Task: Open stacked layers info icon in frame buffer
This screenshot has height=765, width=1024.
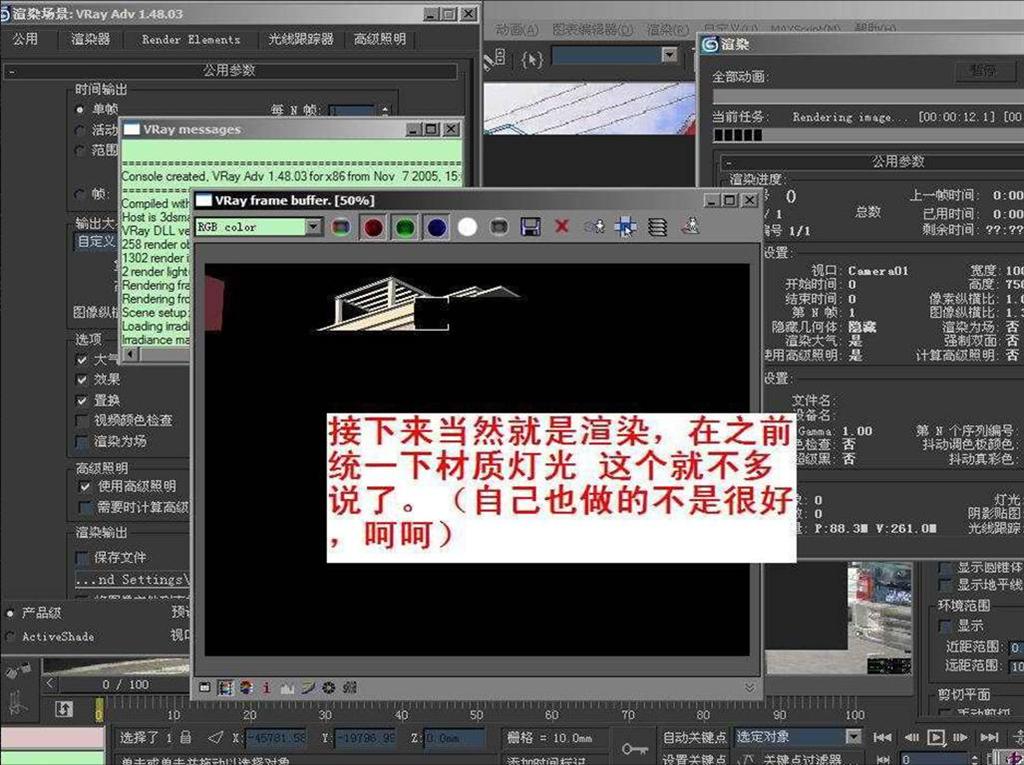Action: click(x=657, y=227)
